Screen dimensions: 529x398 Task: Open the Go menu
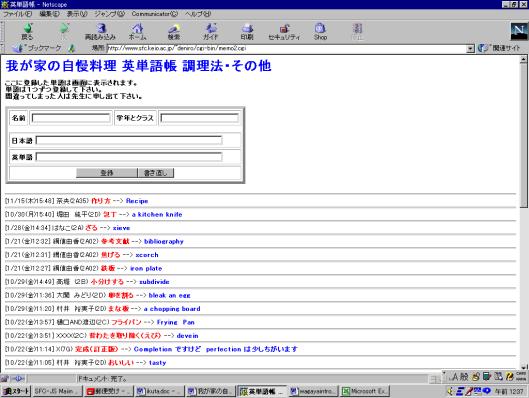pyautogui.click(x=109, y=14)
